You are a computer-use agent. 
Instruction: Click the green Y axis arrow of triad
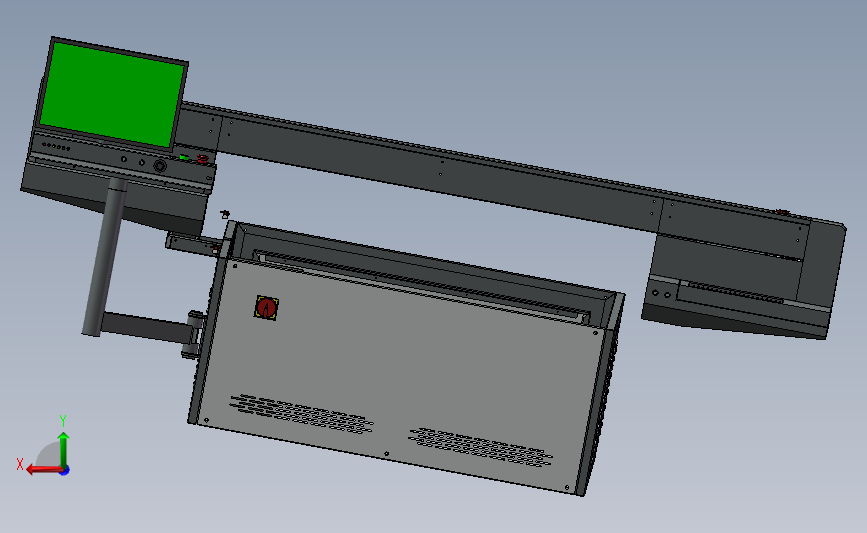point(64,449)
